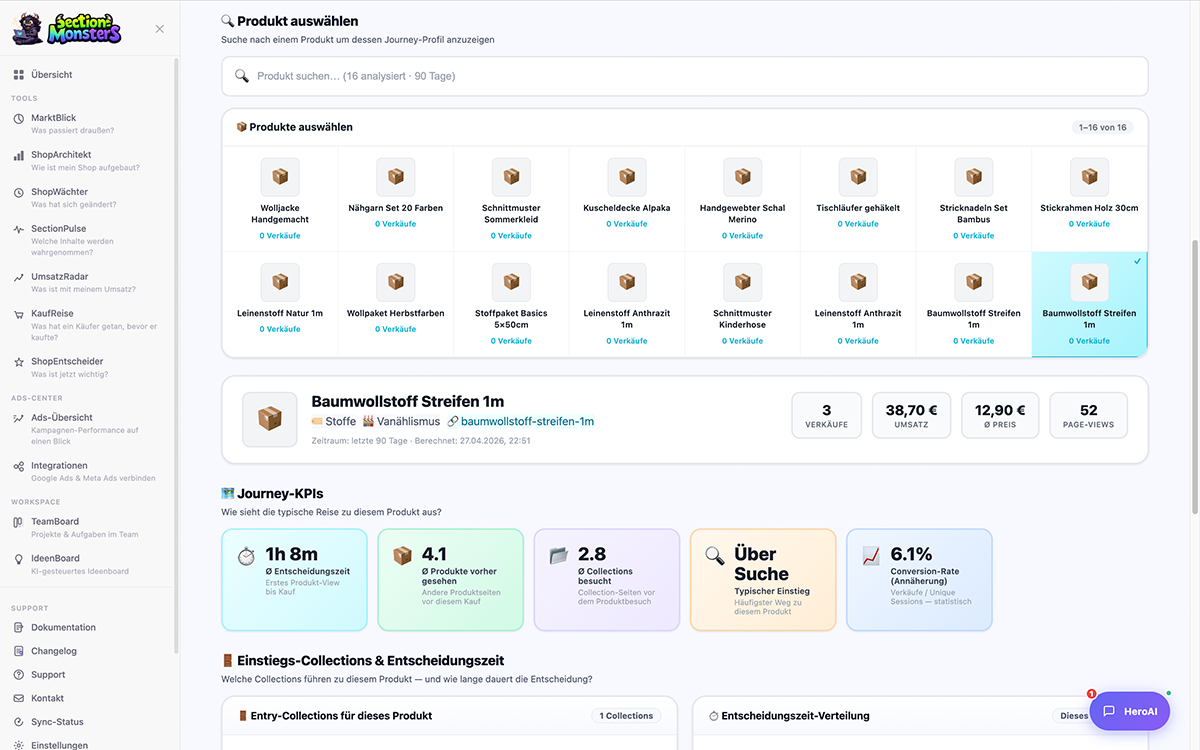1200x750 pixels.
Task: Choose the Nähgarn Set 20 Farben product
Action: [396, 200]
